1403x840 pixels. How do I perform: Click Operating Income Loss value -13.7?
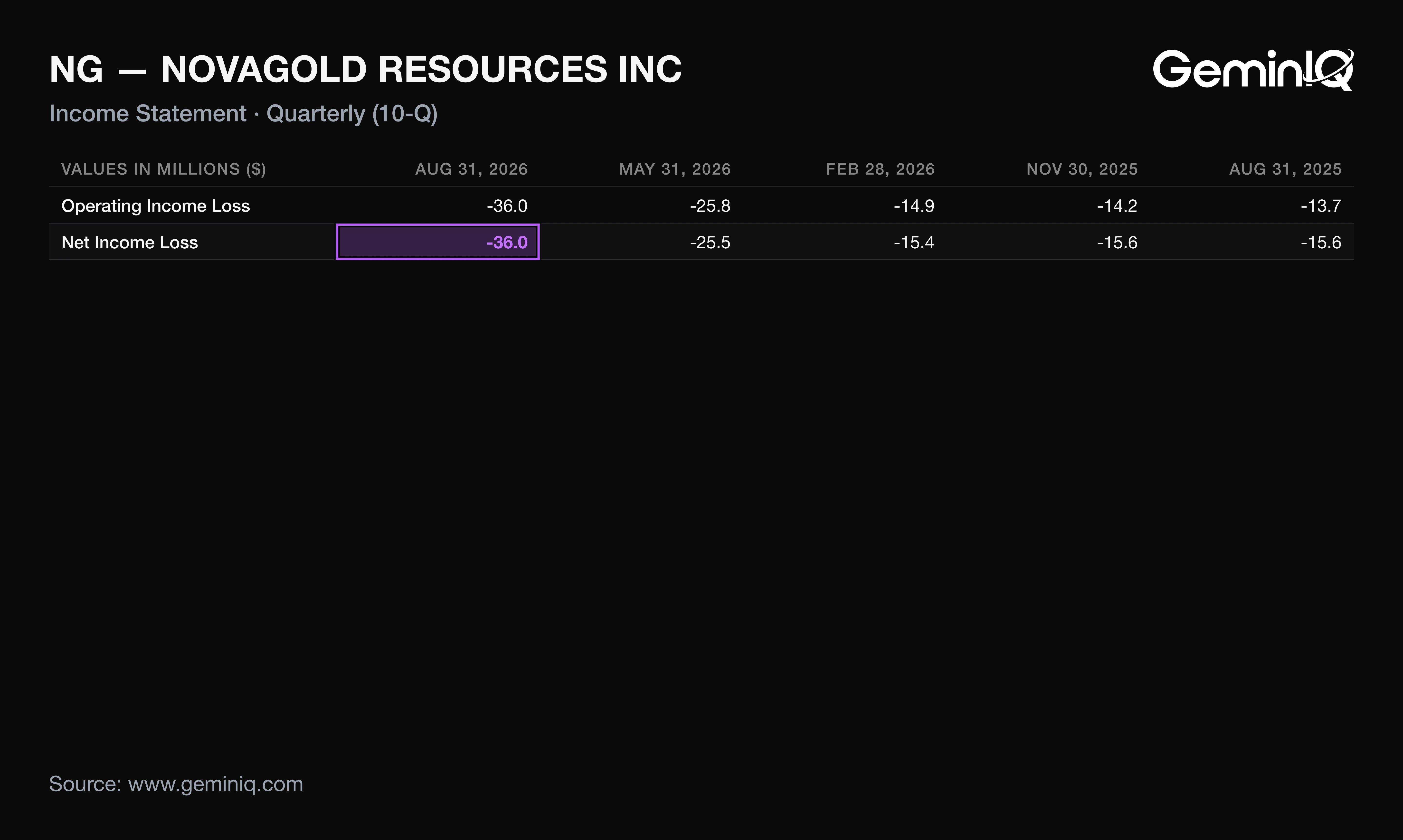point(1321,206)
